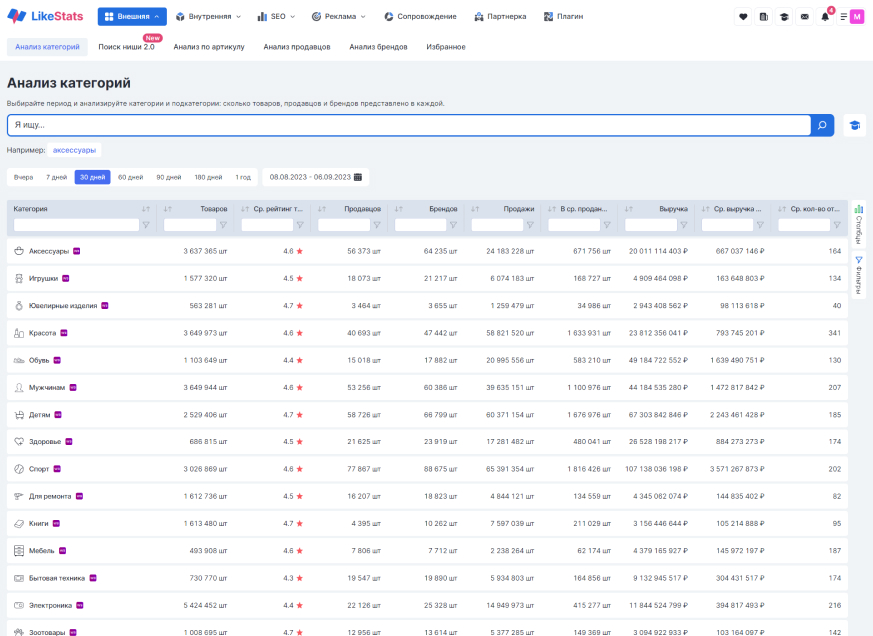Viewport: 873px width, 636px height.
Task: Click the аксессуары example link
Action: point(75,150)
